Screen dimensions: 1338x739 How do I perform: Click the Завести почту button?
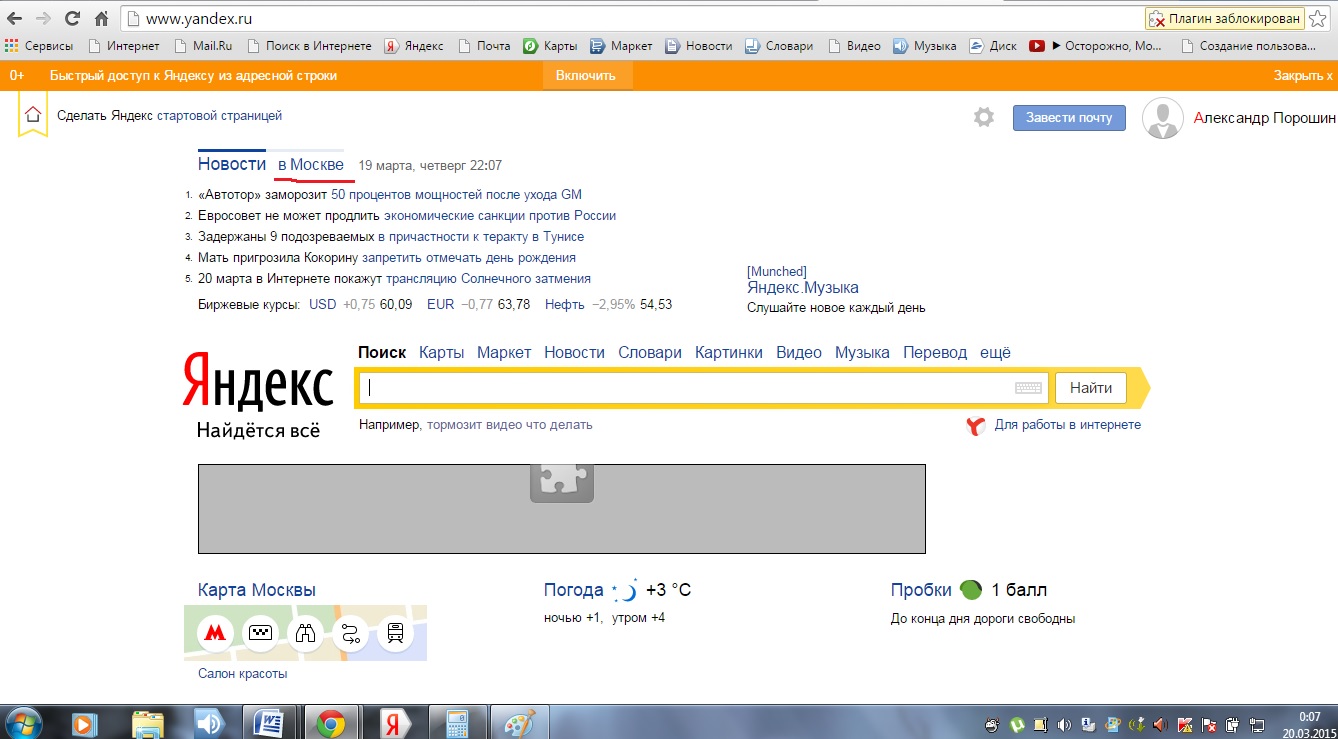point(1069,117)
